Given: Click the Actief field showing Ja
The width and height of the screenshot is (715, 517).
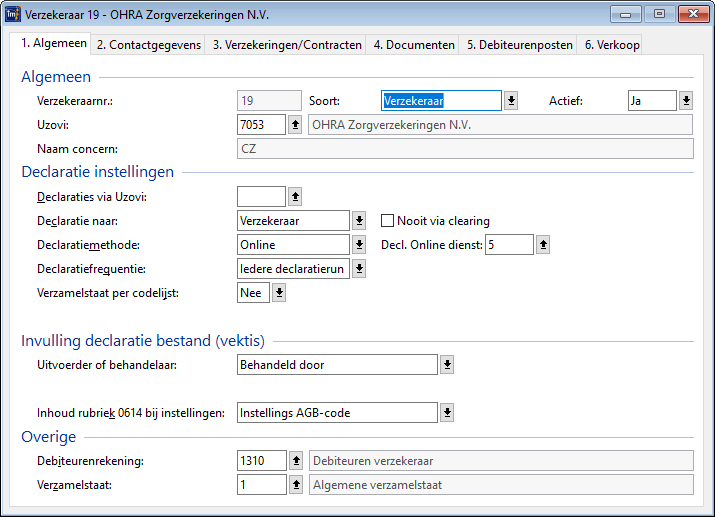Looking at the screenshot, I should pos(652,101).
